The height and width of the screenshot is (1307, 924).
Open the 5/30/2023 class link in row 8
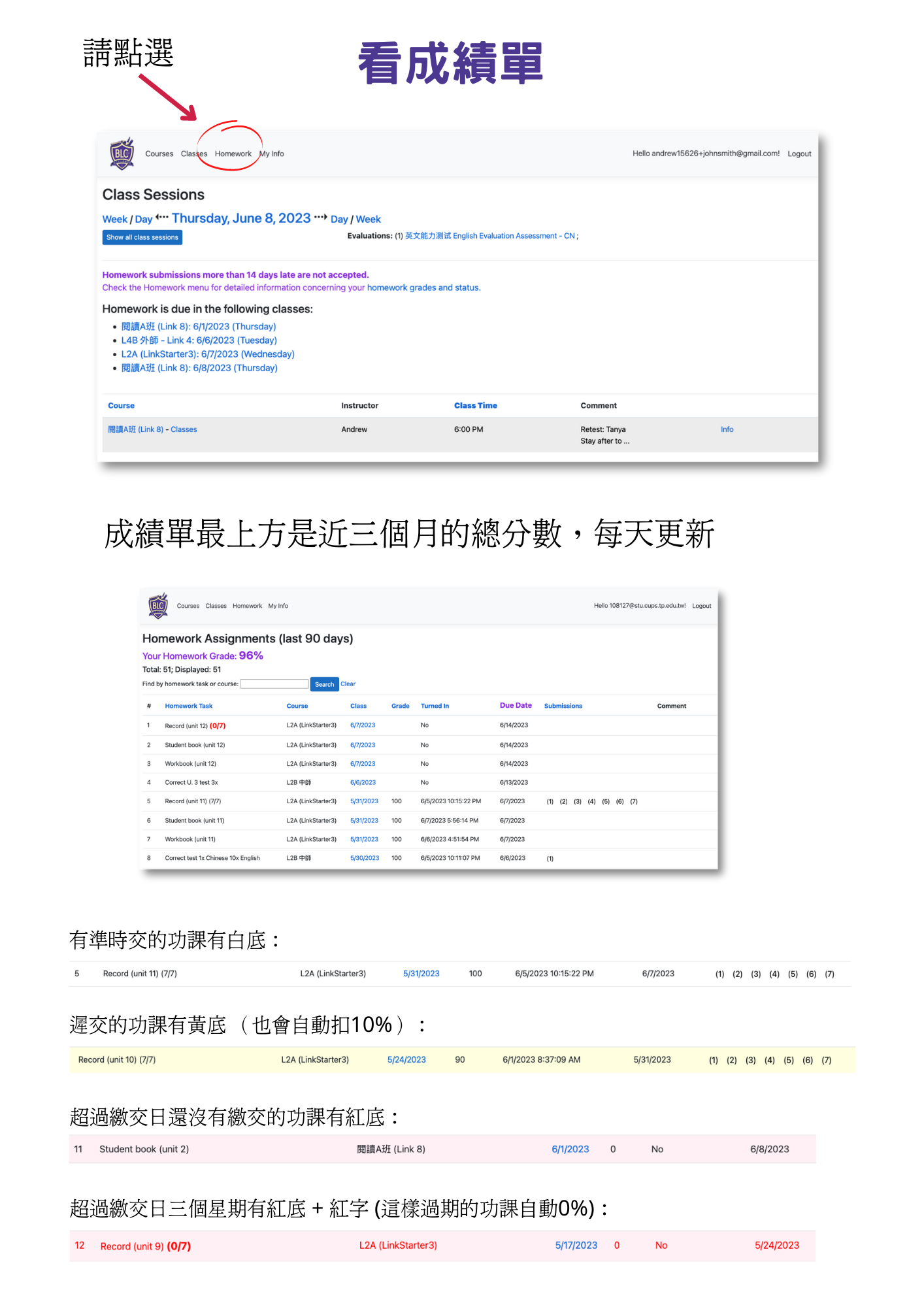pos(364,858)
